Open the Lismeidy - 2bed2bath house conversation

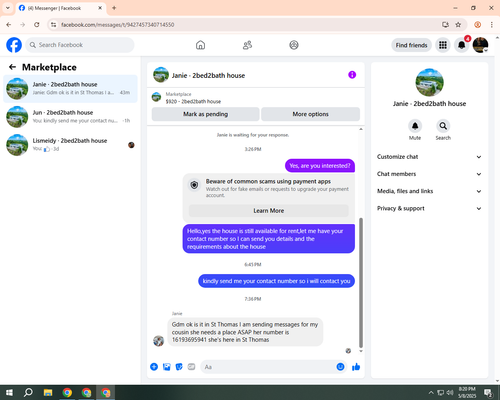[70, 145]
